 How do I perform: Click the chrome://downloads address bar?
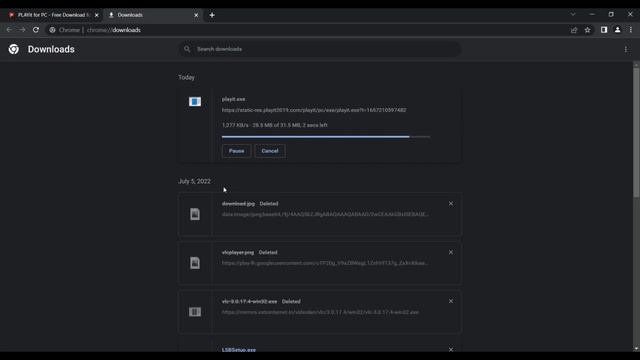point(306,30)
